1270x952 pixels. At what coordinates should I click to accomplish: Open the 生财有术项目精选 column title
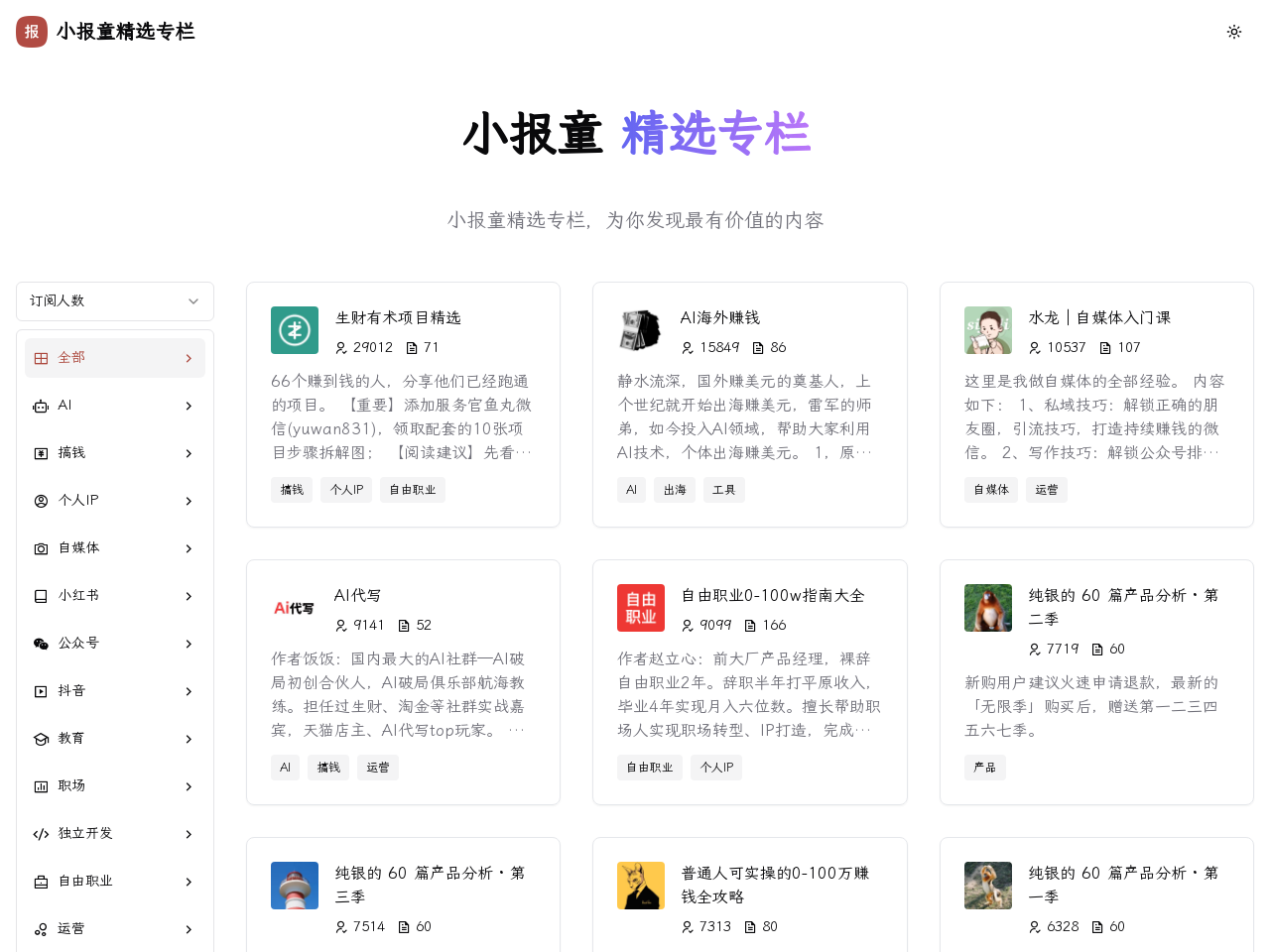tap(398, 318)
